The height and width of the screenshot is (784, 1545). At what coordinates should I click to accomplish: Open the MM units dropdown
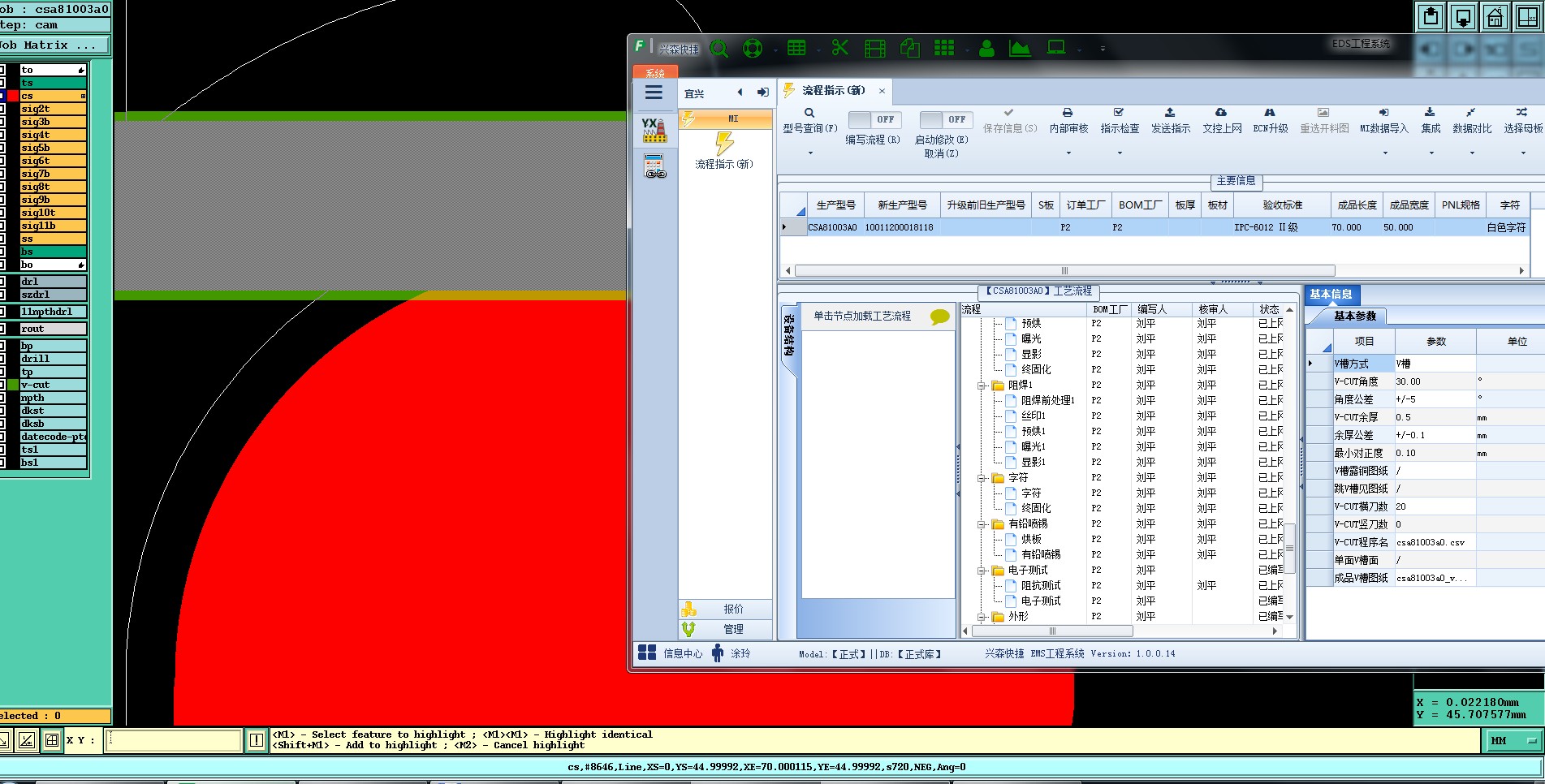point(1513,740)
